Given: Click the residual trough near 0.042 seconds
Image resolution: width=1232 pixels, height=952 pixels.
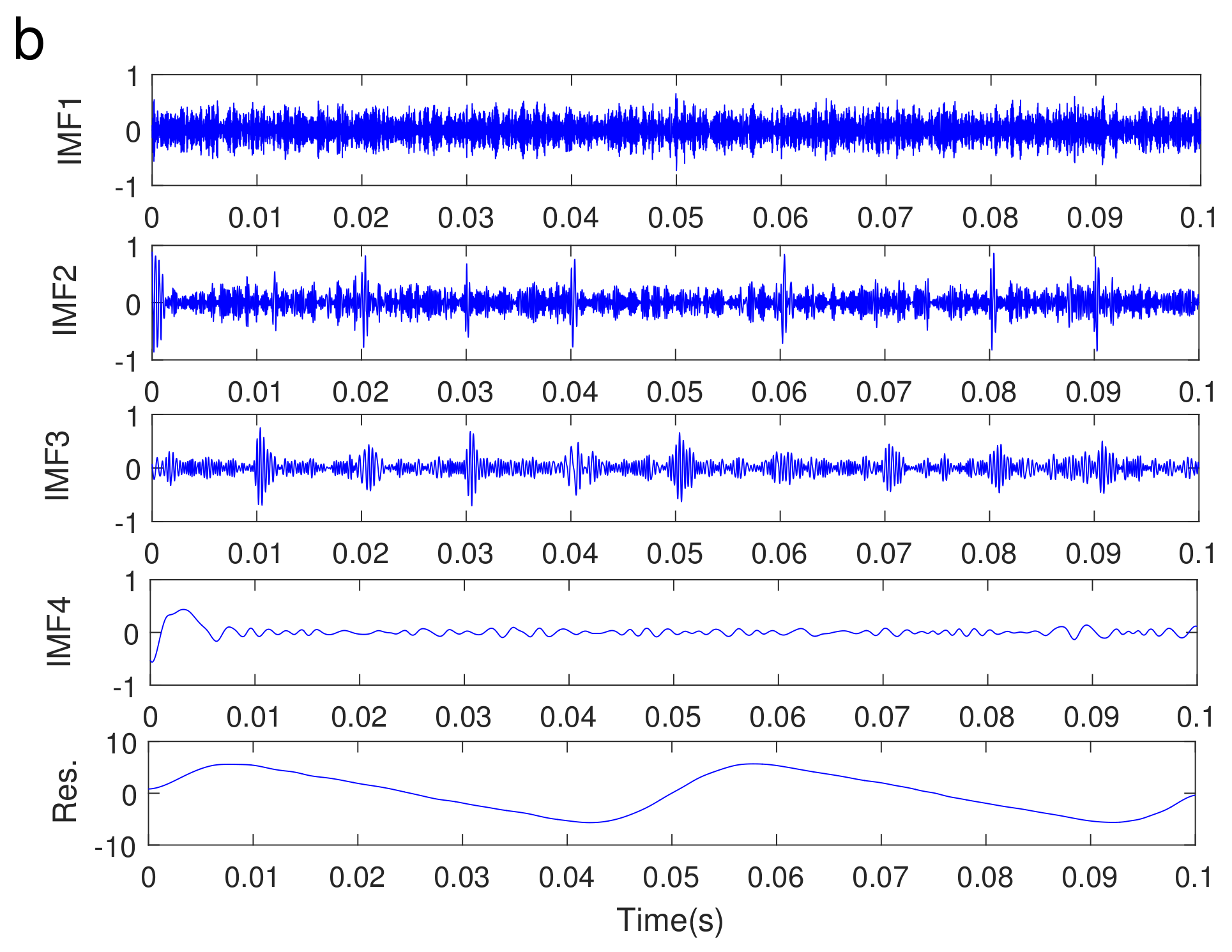Looking at the screenshot, I should pyautogui.click(x=589, y=822).
